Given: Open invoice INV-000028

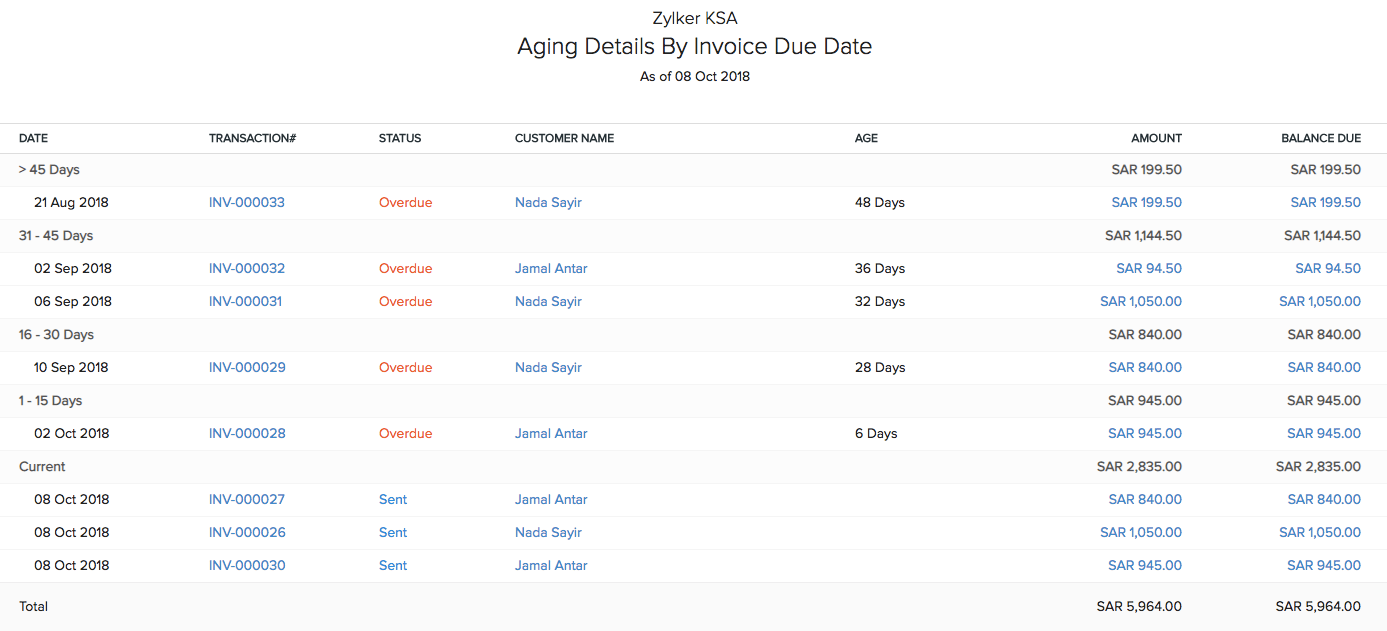Looking at the screenshot, I should (x=245, y=433).
